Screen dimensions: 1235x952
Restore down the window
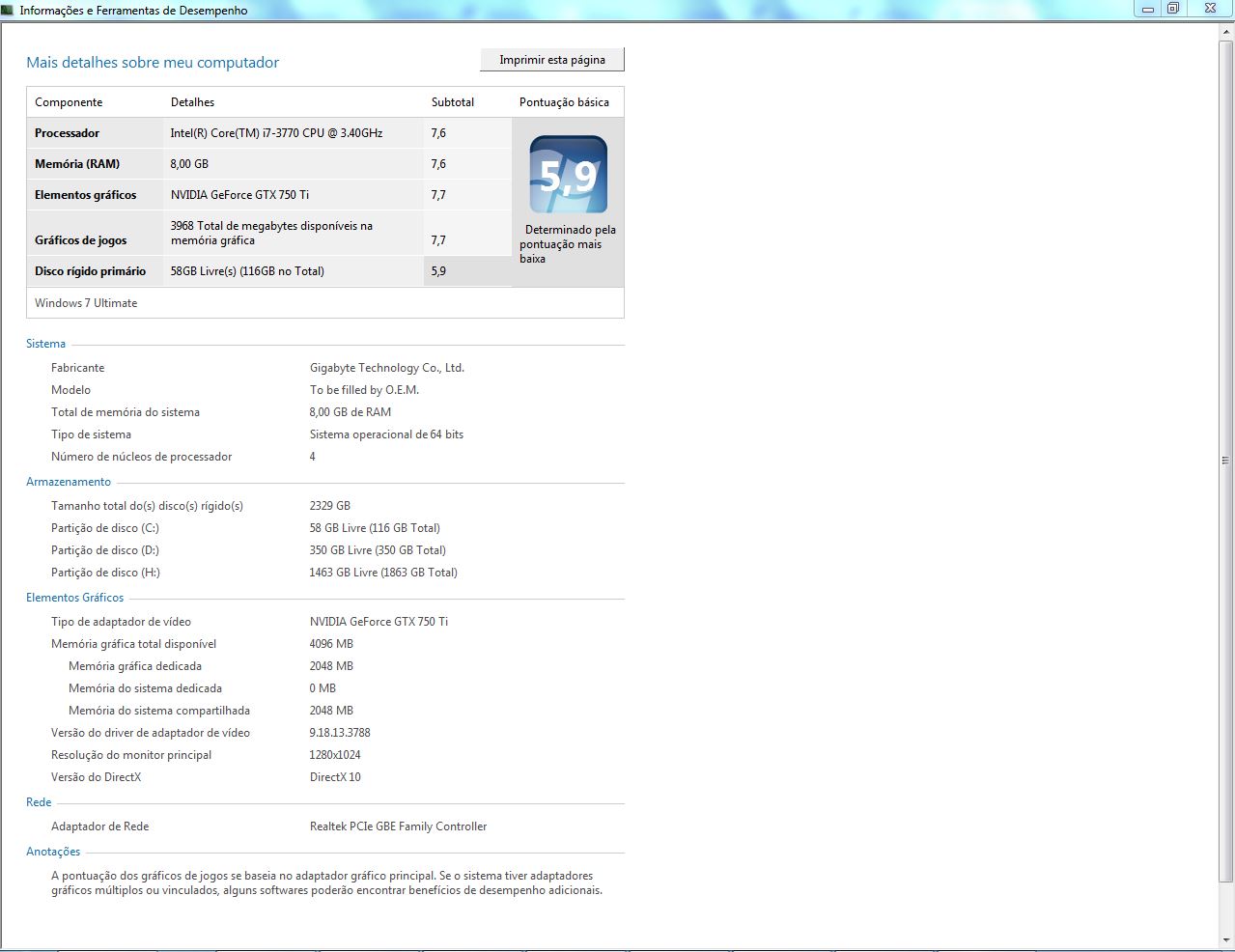coord(1173,9)
